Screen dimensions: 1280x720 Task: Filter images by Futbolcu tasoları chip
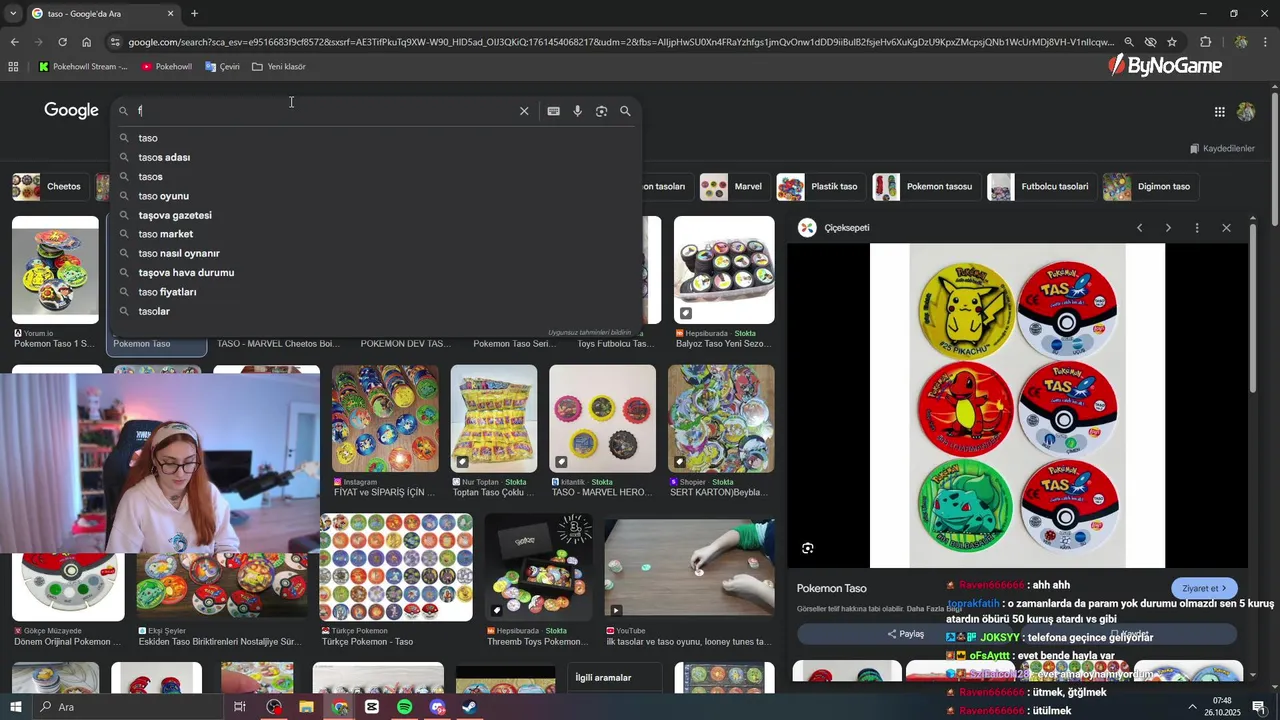tap(1040, 187)
